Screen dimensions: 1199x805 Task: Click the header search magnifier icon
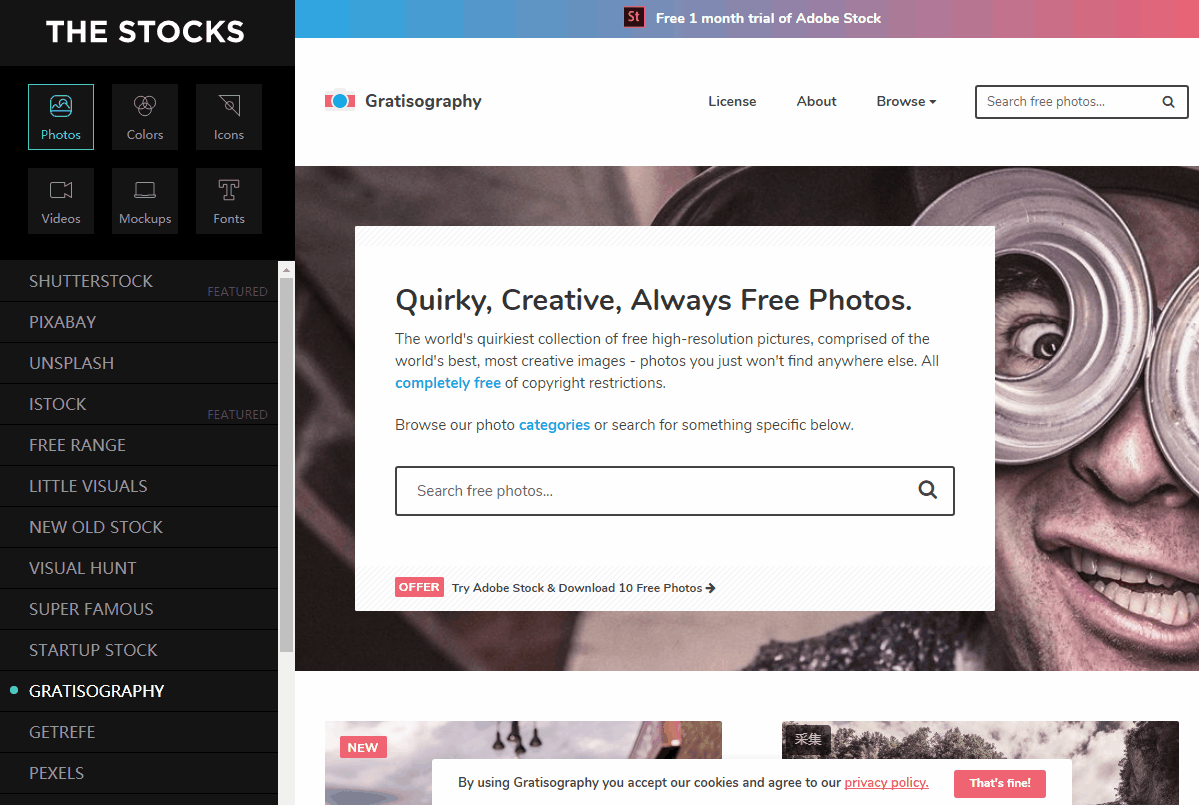tap(1168, 102)
